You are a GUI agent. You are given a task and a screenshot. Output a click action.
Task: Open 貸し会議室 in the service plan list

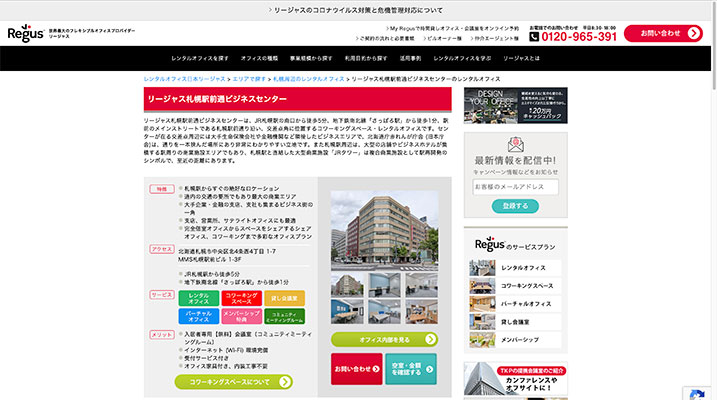(x=515, y=322)
